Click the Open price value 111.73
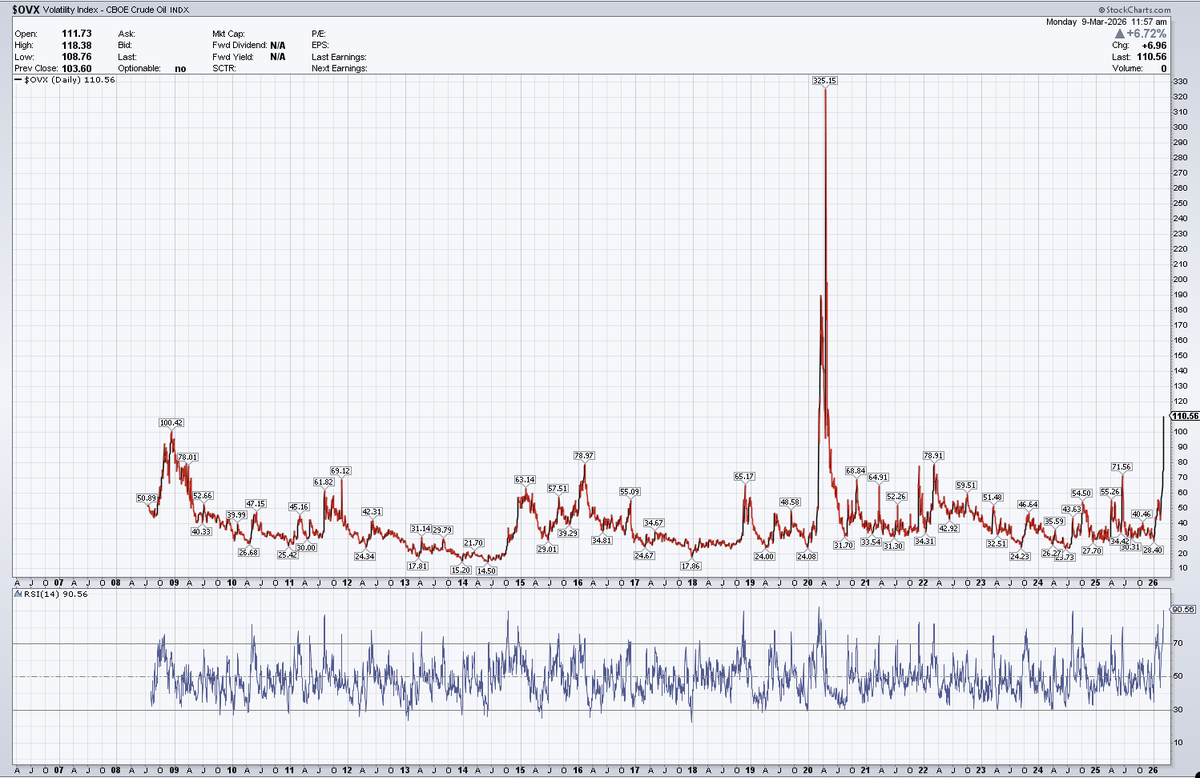 pos(76,33)
